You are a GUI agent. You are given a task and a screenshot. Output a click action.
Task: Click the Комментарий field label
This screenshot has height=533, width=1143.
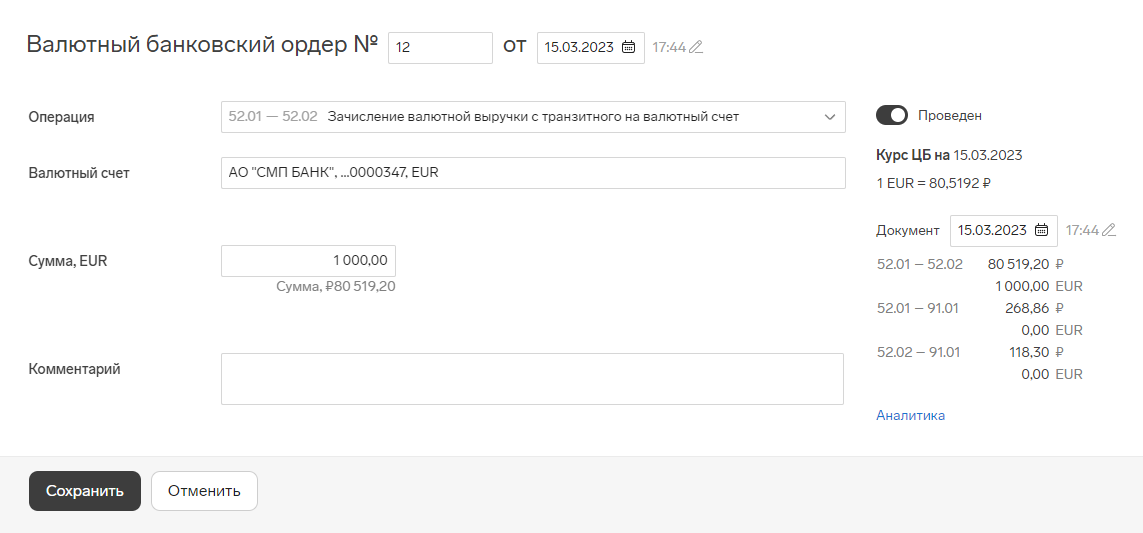pos(74,370)
